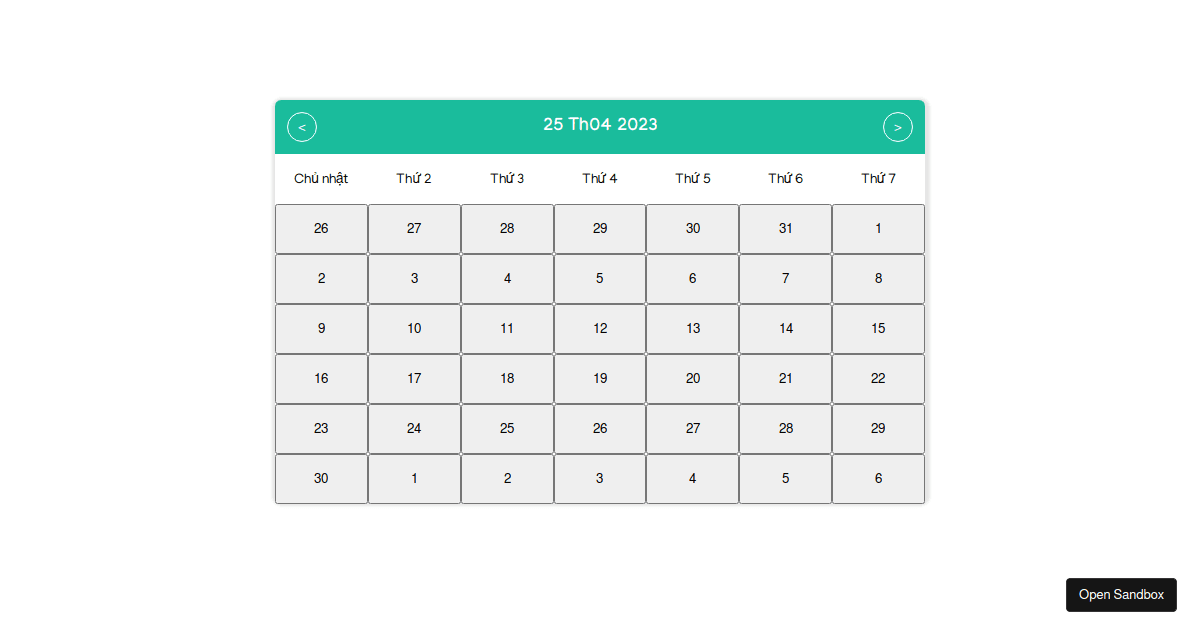Select date 28 in the fifth row
Viewport: 1200px width, 630px height.
(x=785, y=428)
